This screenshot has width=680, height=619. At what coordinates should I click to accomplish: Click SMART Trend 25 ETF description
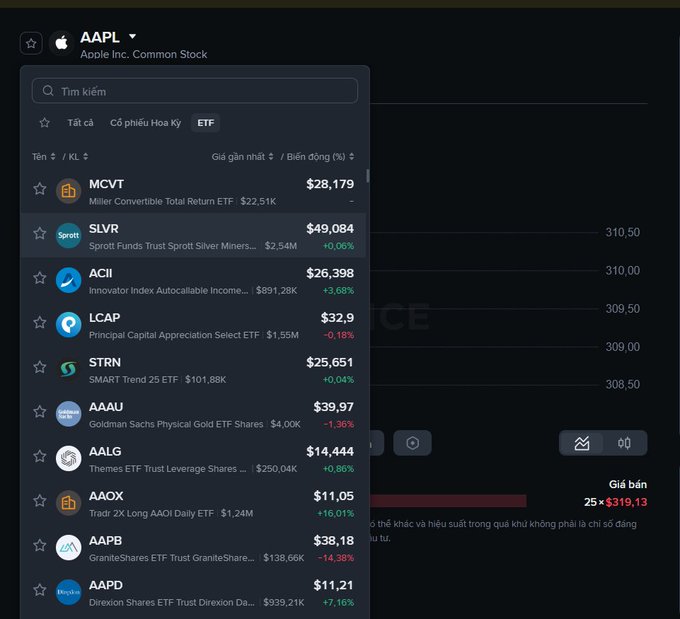pos(134,380)
